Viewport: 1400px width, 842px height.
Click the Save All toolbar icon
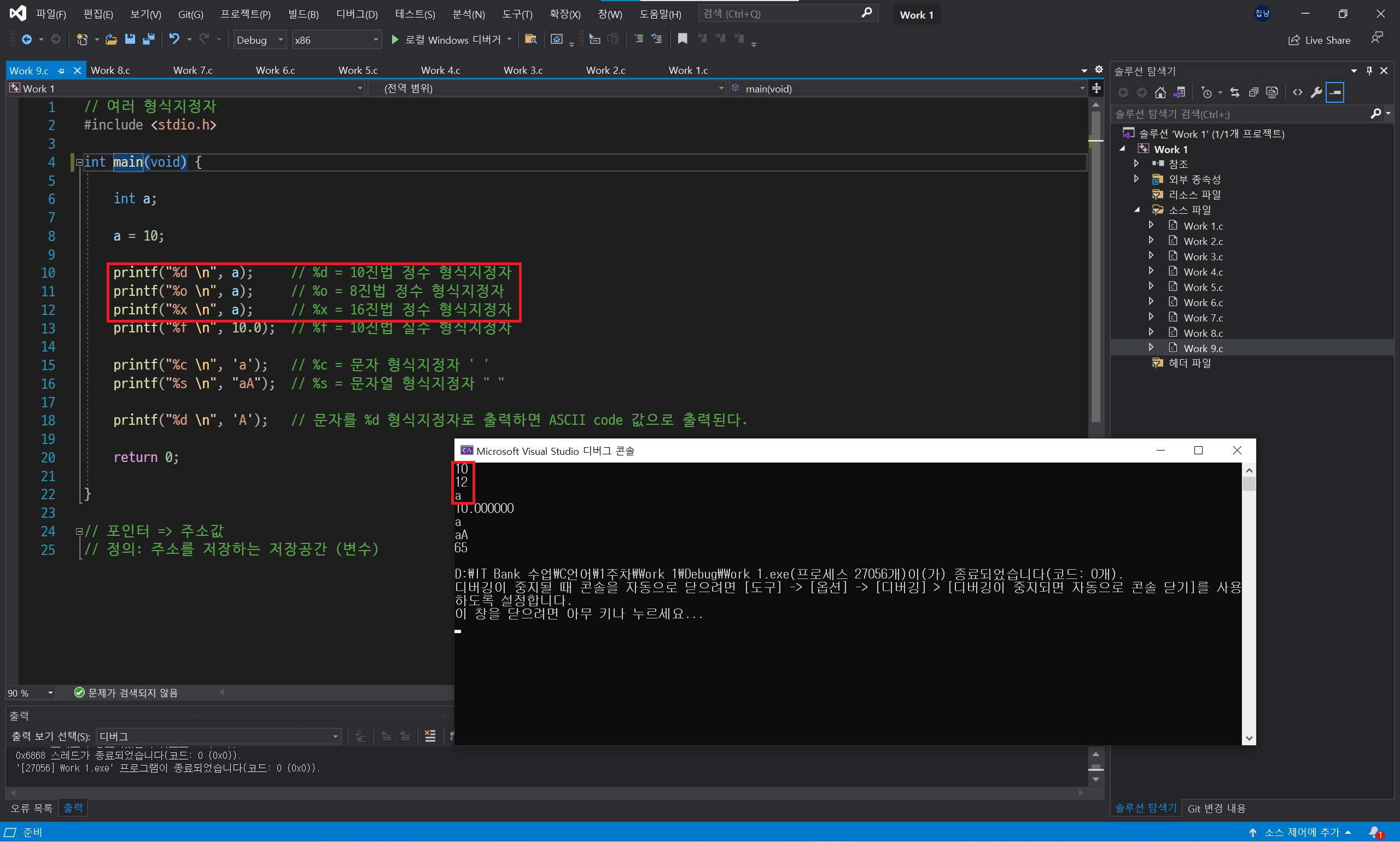tap(149, 39)
